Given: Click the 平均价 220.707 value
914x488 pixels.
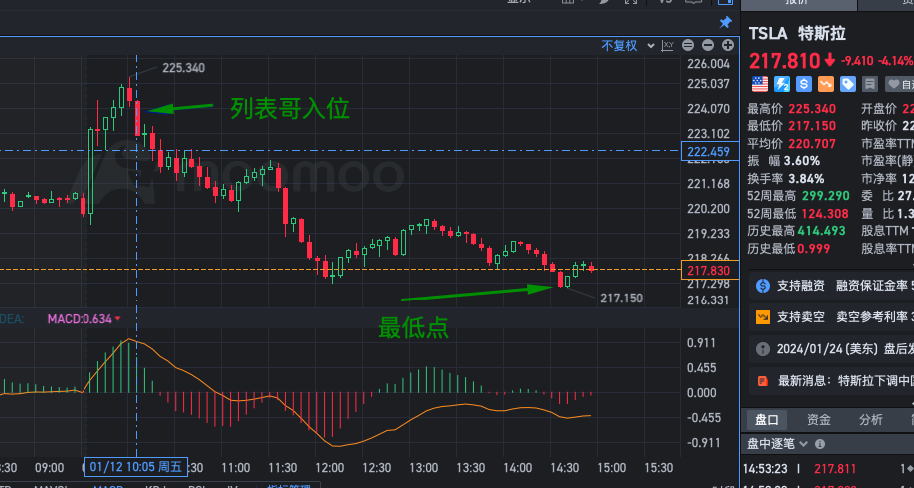Looking at the screenshot, I should point(812,143).
